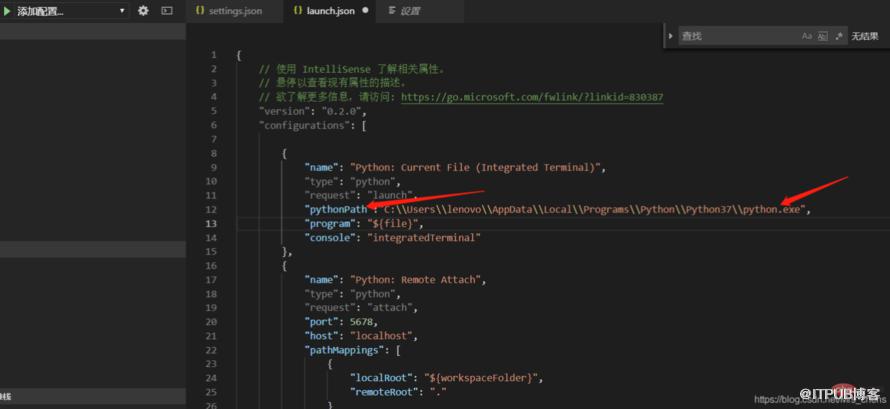Expand the replace field with the find arrow
This screenshot has height=409, width=890.
click(670, 36)
